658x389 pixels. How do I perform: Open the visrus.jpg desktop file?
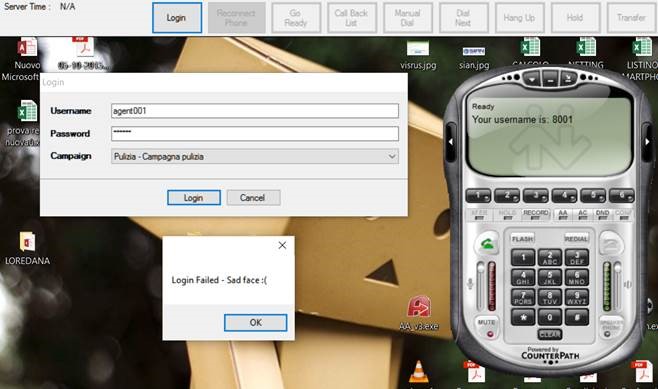coord(418,55)
